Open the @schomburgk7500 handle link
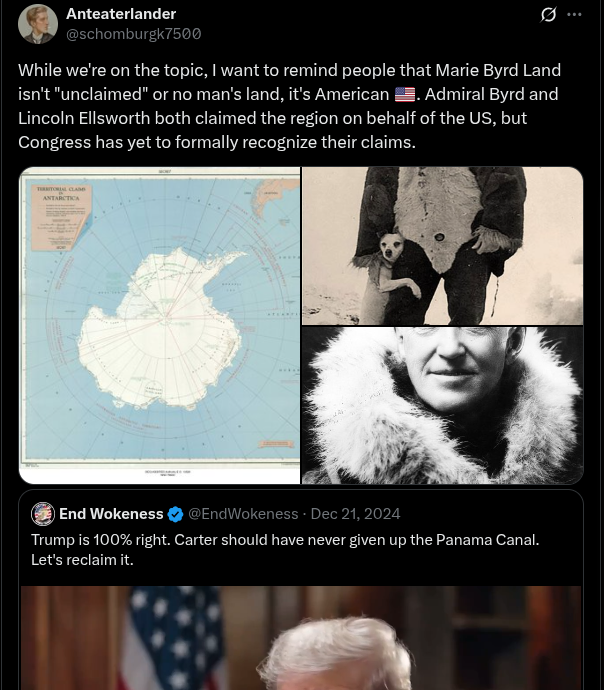 (x=133, y=33)
